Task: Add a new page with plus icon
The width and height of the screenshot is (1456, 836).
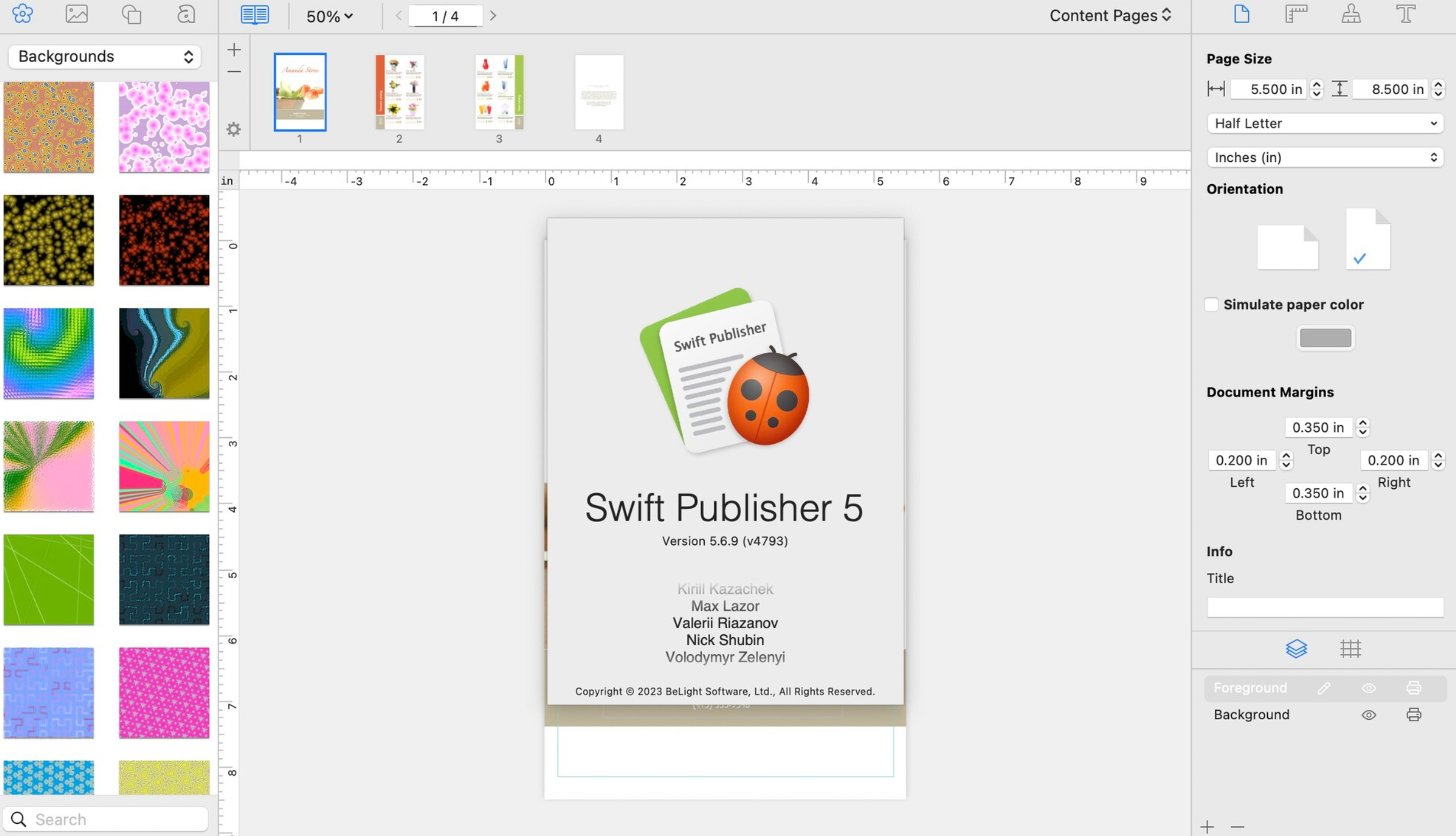Action: 233,49
